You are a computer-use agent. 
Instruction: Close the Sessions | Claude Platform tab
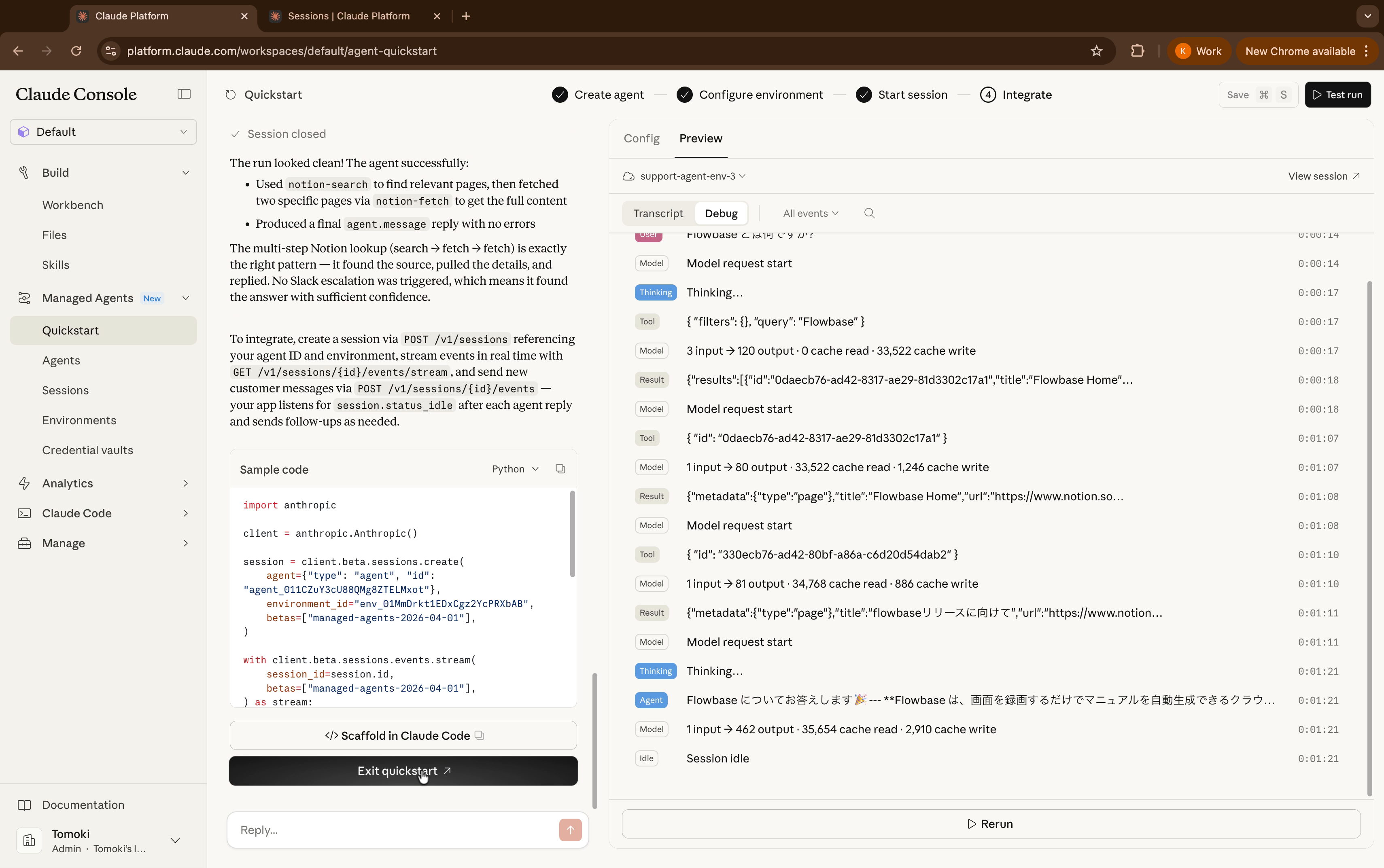click(x=437, y=16)
